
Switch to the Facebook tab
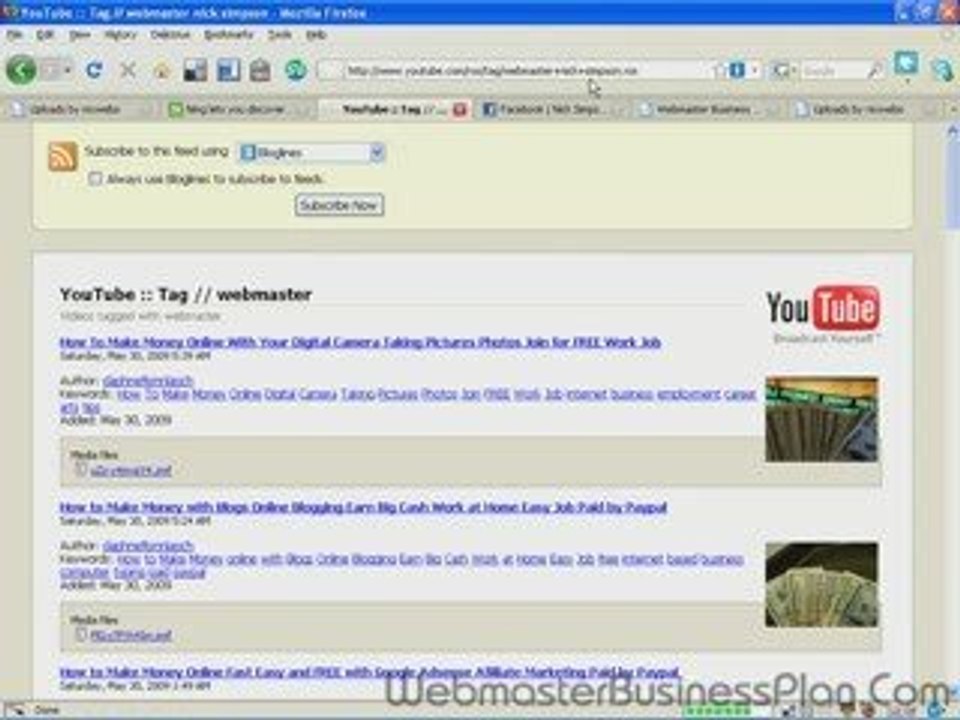click(551, 110)
